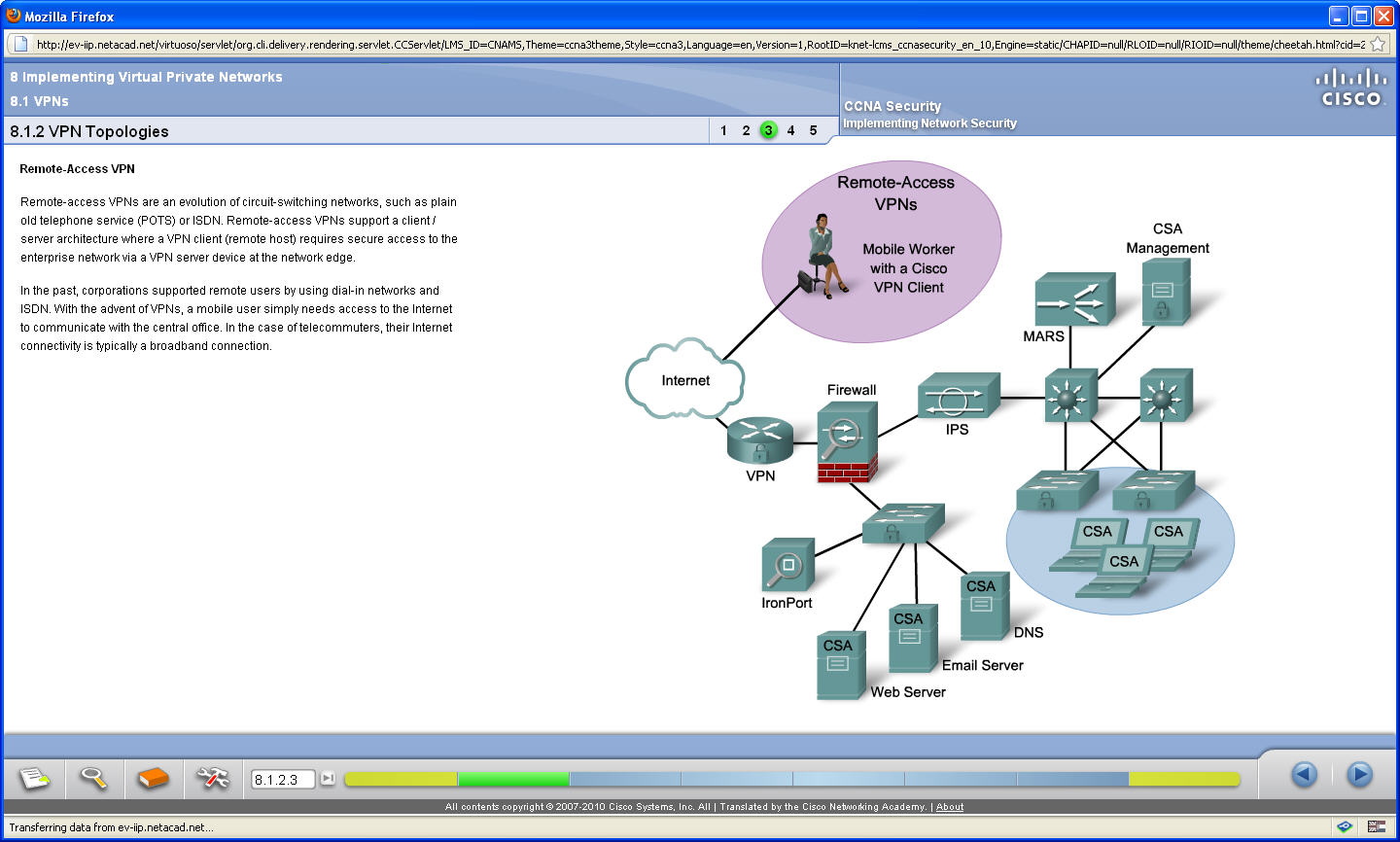Click the paragraph starting 'Remote-access VPNs are an evolution'
This screenshot has width=1400, height=842.
tap(239, 229)
